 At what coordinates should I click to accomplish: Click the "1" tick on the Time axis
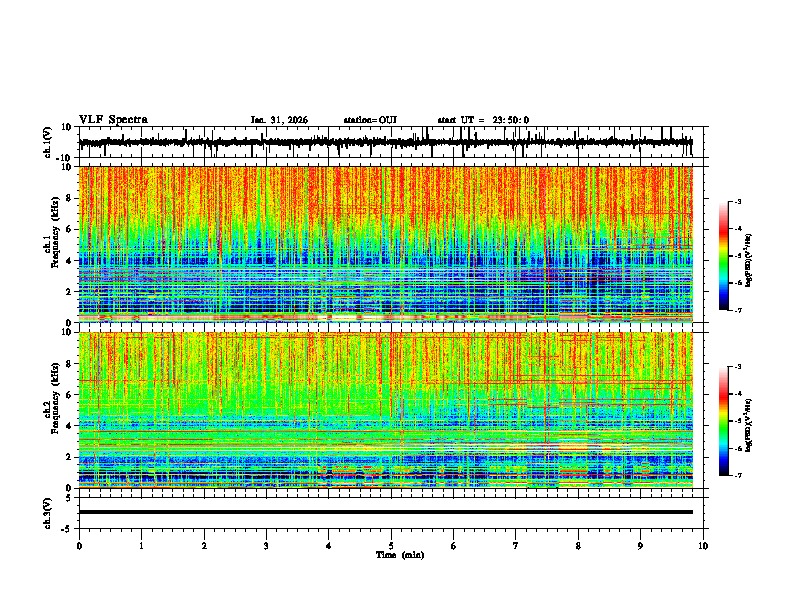click(141, 546)
